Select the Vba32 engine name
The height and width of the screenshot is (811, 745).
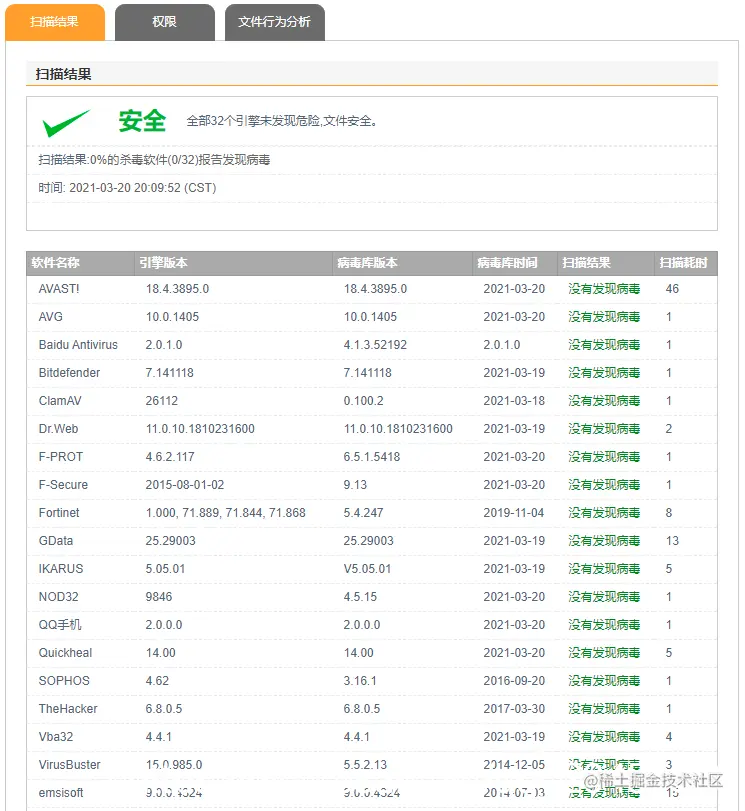tap(56, 737)
